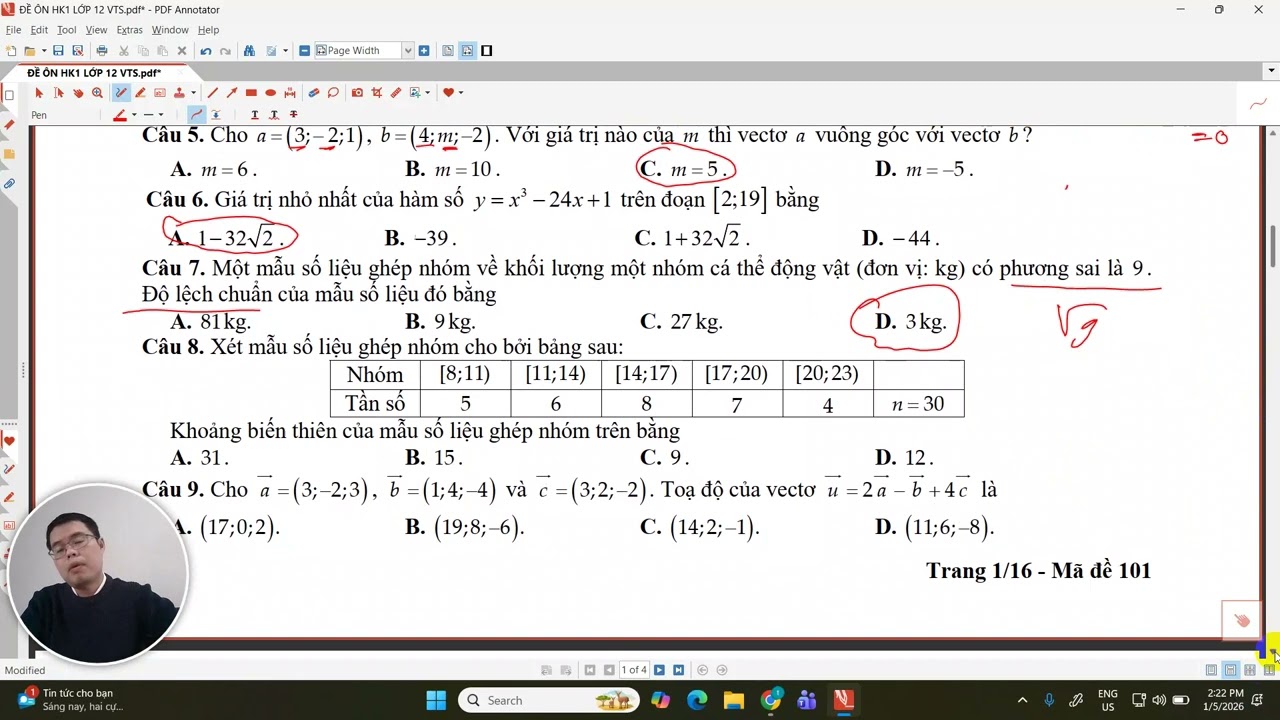Expand the Stamp tool dropdown arrow

click(x=193, y=93)
